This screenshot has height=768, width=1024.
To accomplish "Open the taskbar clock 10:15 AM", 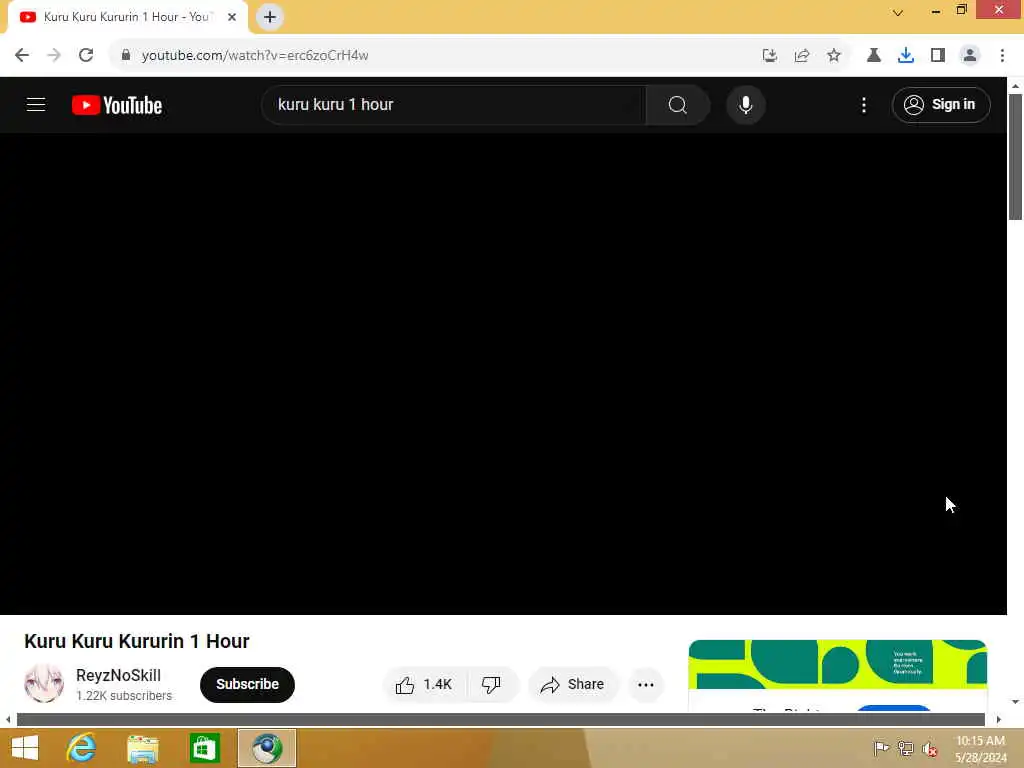I will (980, 749).
